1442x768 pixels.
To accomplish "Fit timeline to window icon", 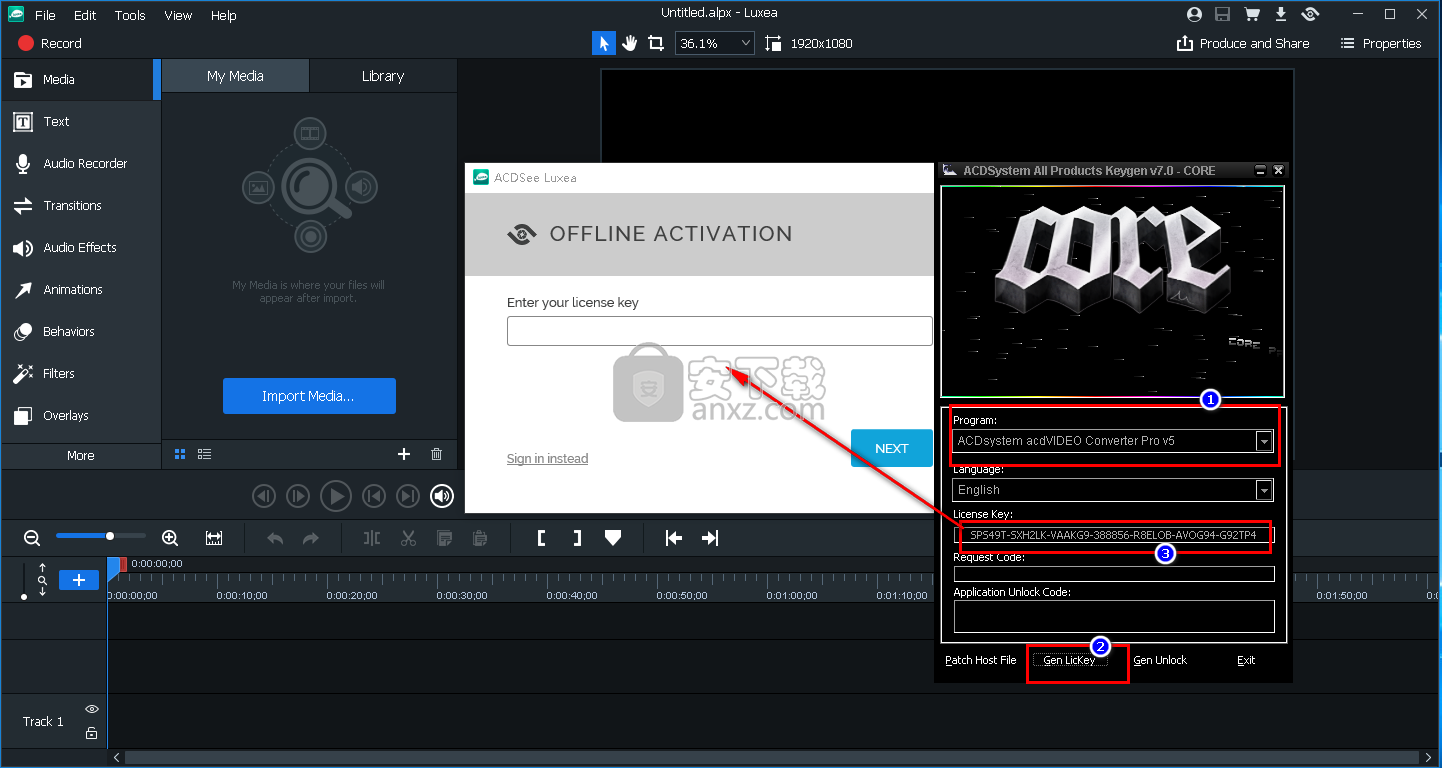I will point(214,538).
